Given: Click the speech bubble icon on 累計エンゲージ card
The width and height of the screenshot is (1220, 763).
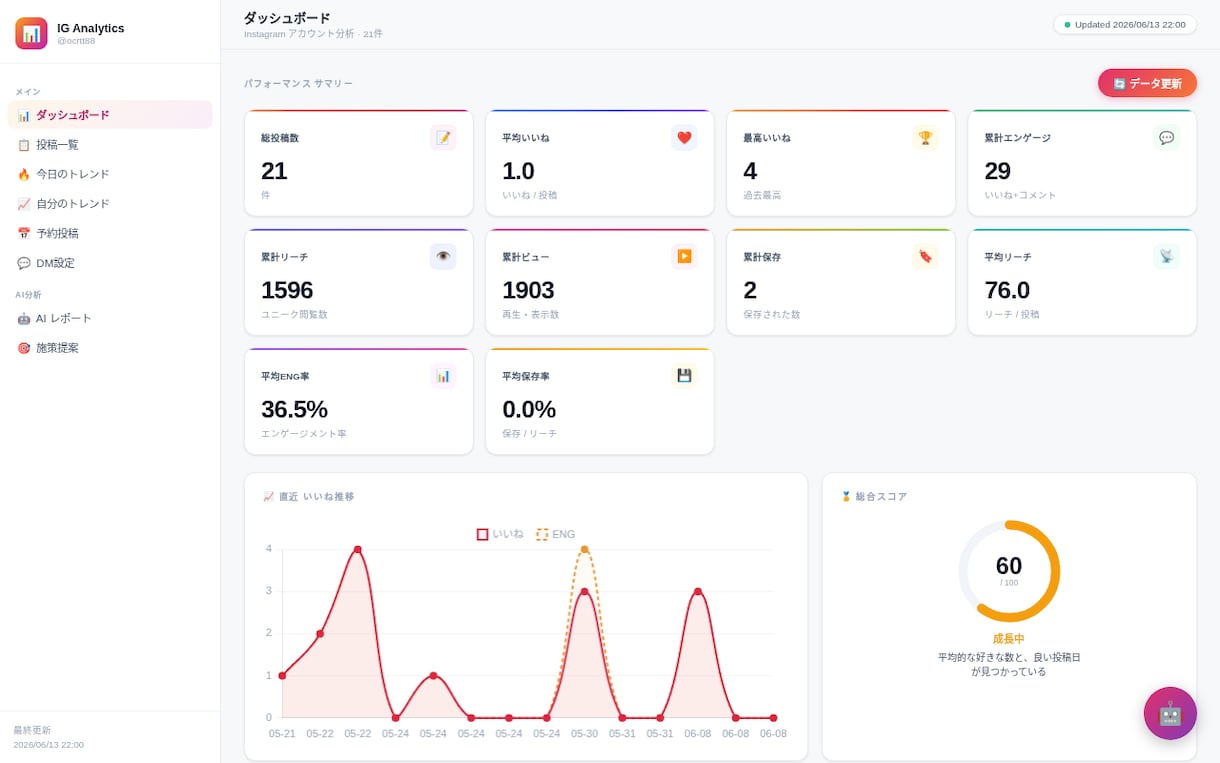Looking at the screenshot, I should [x=1166, y=138].
